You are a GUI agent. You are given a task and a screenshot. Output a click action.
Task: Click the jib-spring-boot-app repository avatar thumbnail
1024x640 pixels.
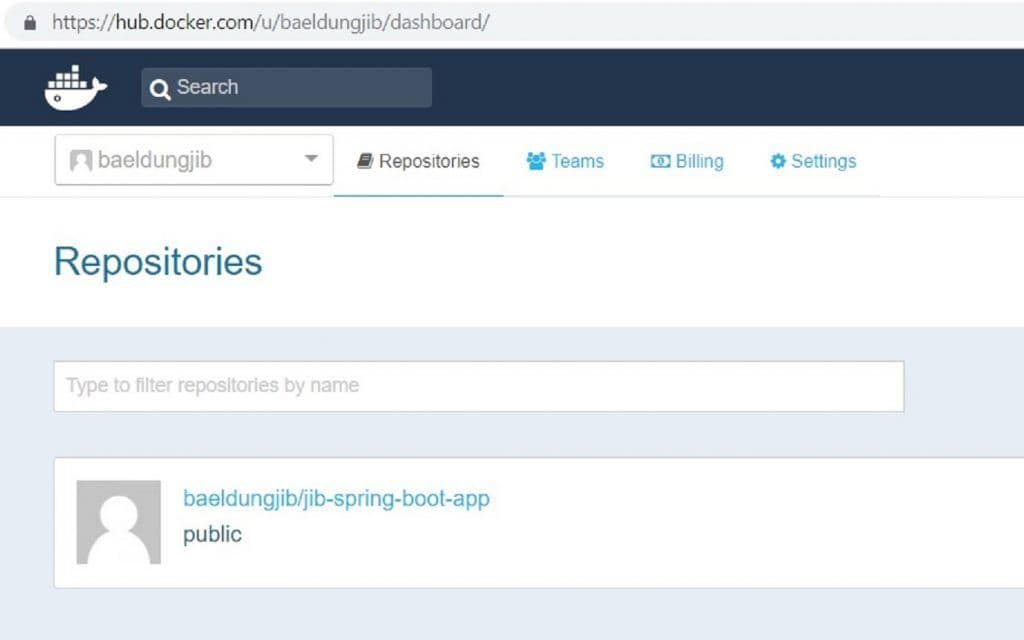pyautogui.click(x=118, y=522)
